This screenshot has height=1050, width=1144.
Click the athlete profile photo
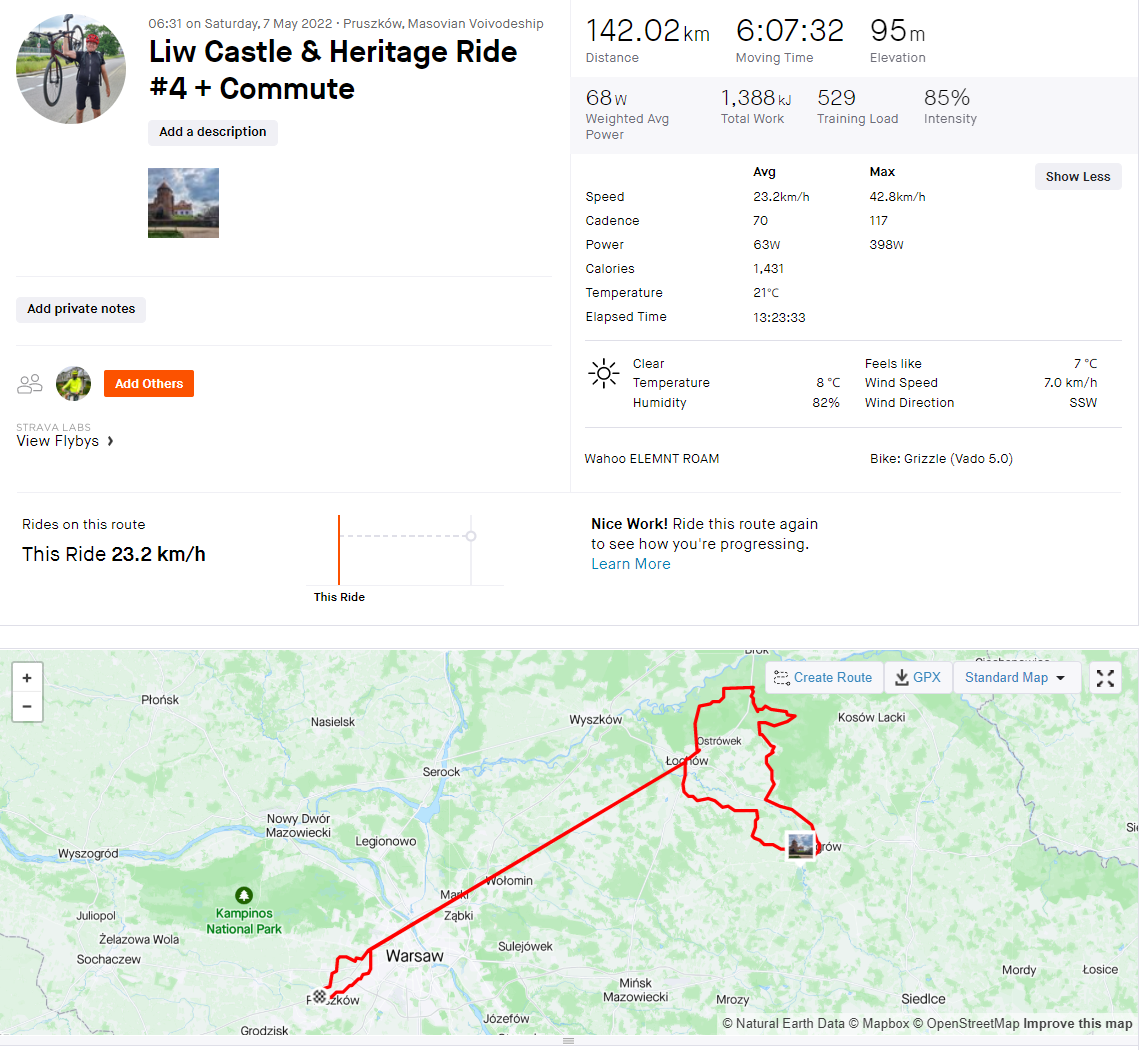[71, 69]
